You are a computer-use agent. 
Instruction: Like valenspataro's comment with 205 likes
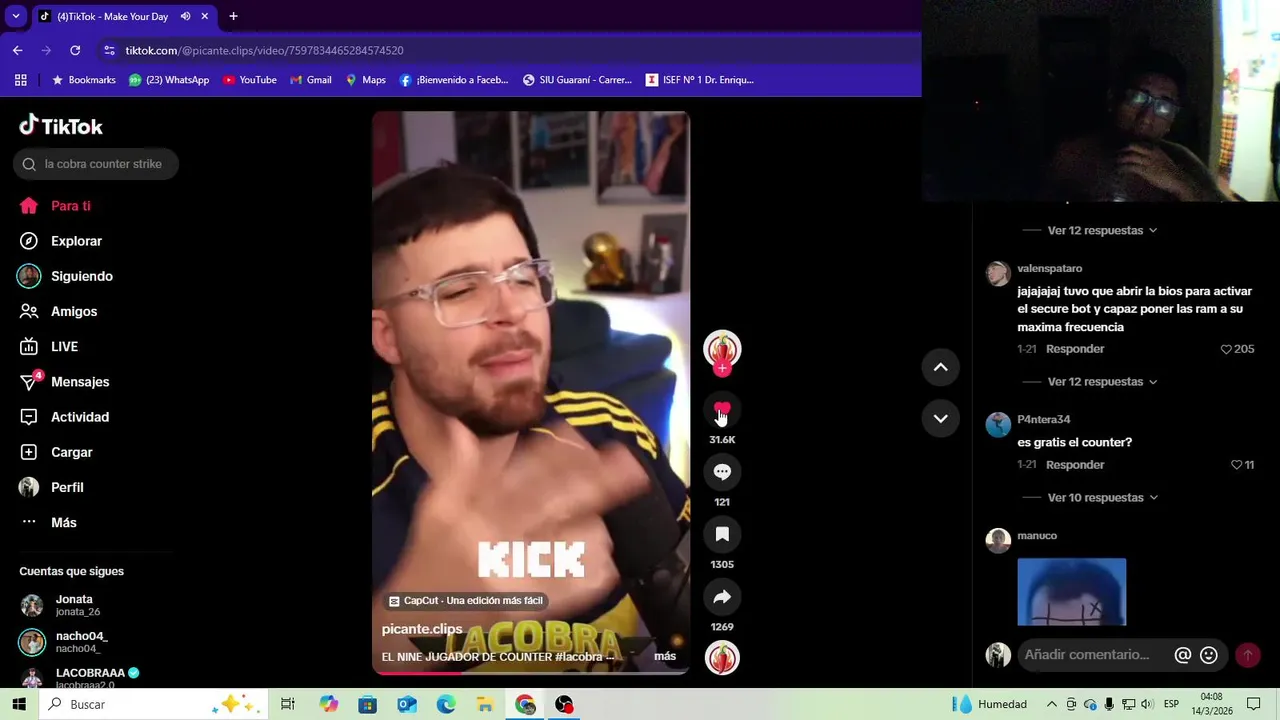[x=1226, y=349]
